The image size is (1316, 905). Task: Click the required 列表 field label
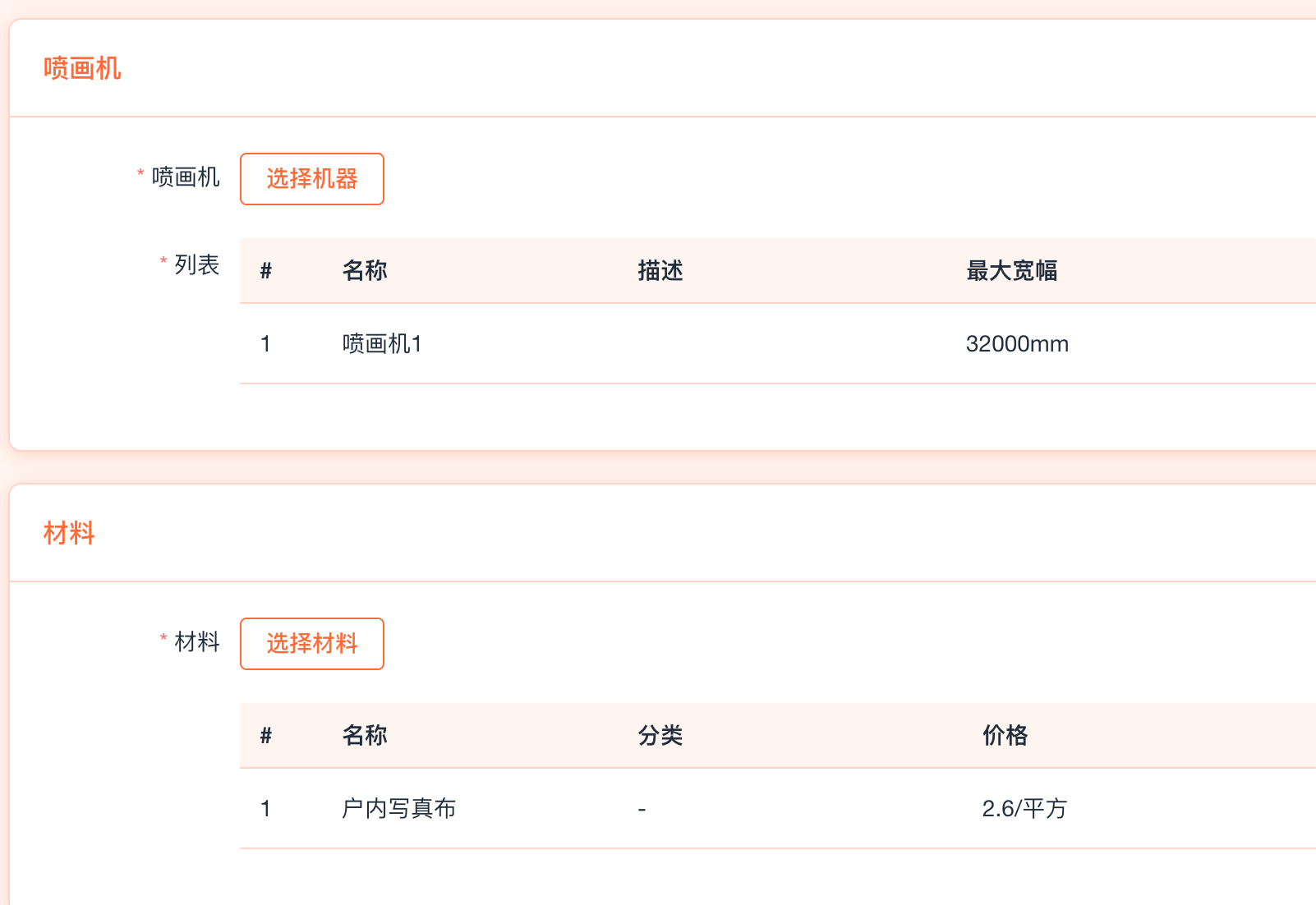point(196,265)
